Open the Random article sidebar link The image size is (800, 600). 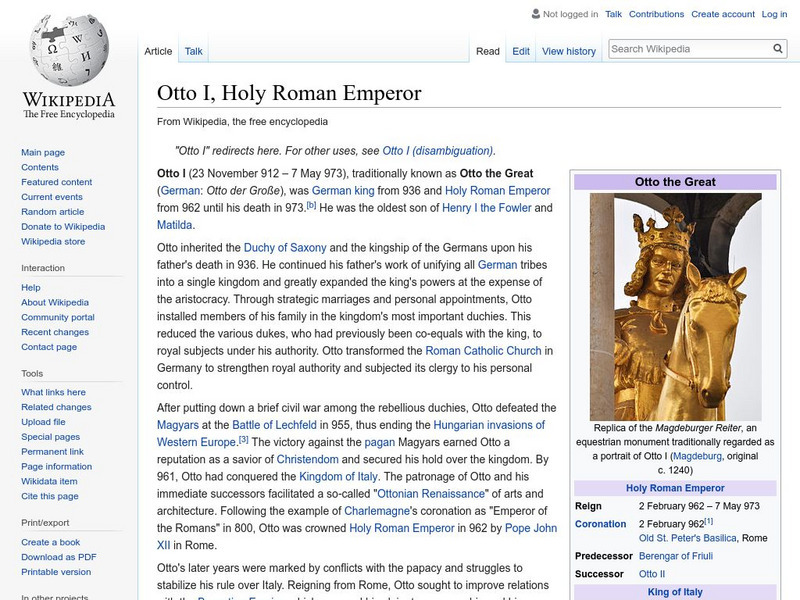click(53, 212)
